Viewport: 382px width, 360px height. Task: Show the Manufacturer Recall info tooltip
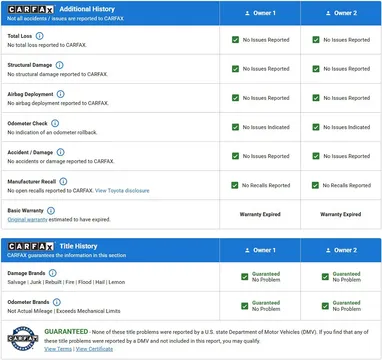[x=63, y=181]
